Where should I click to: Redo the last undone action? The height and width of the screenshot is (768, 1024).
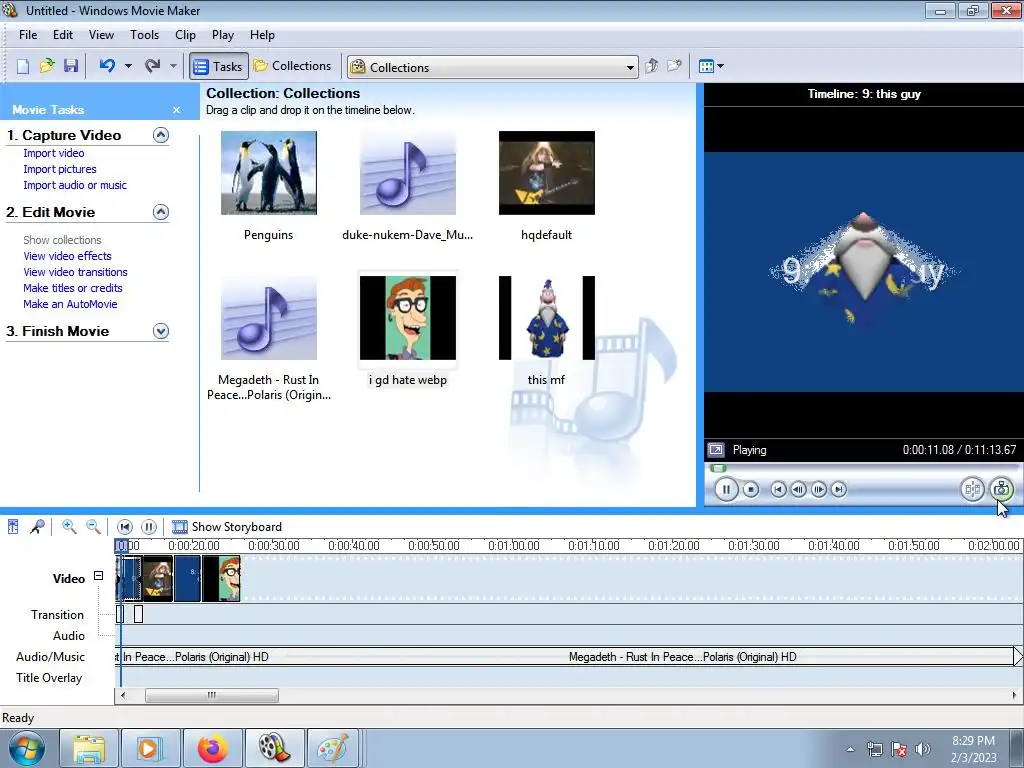click(x=153, y=66)
